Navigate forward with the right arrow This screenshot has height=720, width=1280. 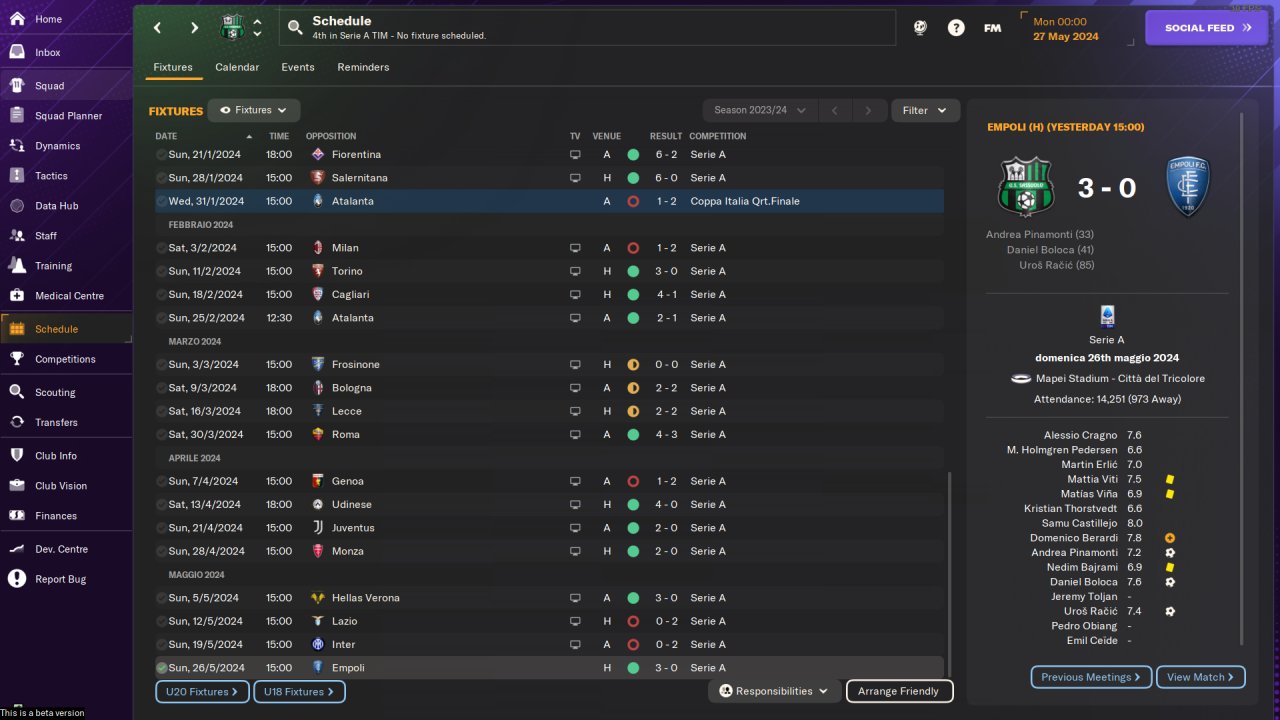point(194,28)
